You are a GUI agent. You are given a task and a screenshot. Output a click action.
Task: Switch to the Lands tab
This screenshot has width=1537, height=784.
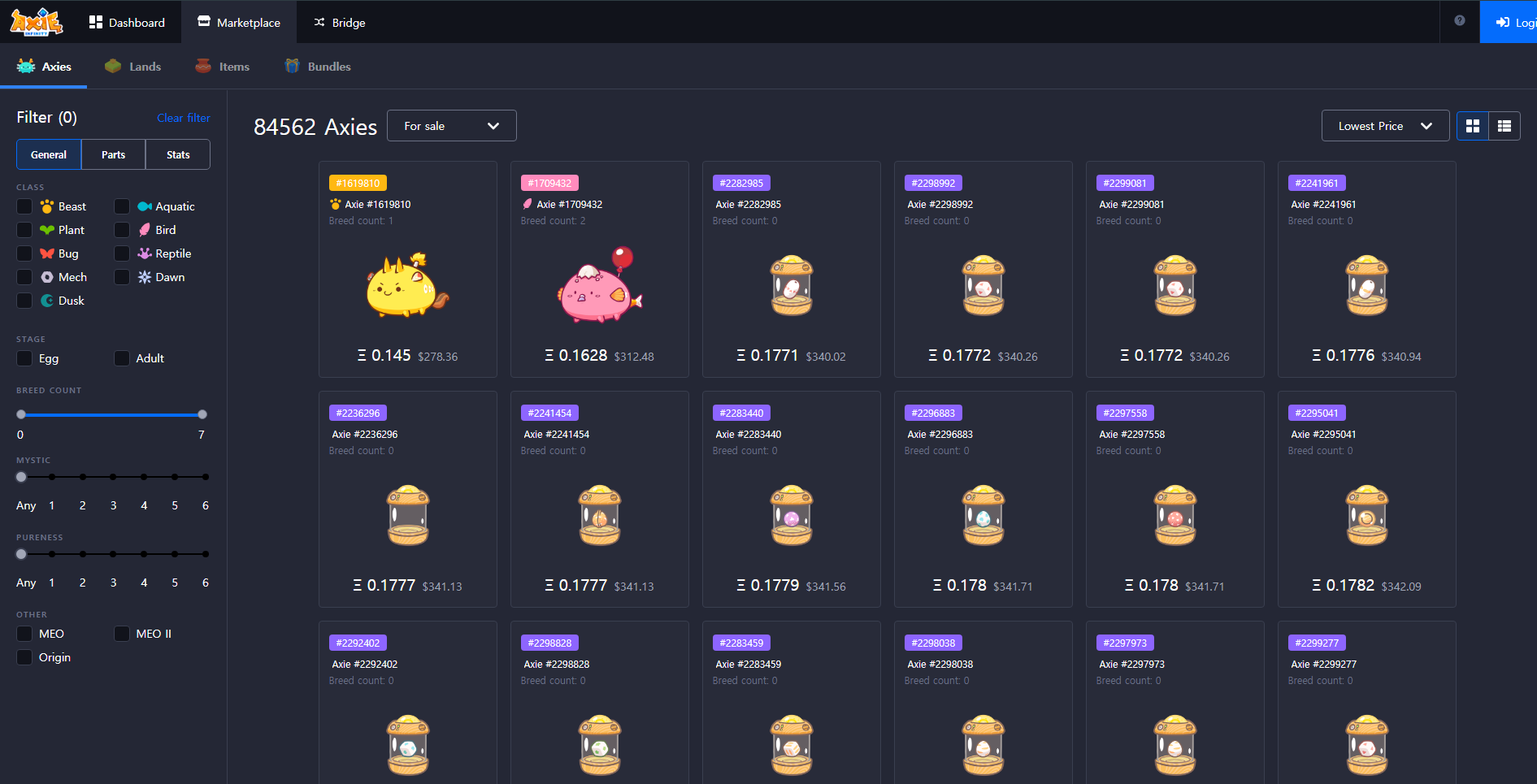[133, 67]
